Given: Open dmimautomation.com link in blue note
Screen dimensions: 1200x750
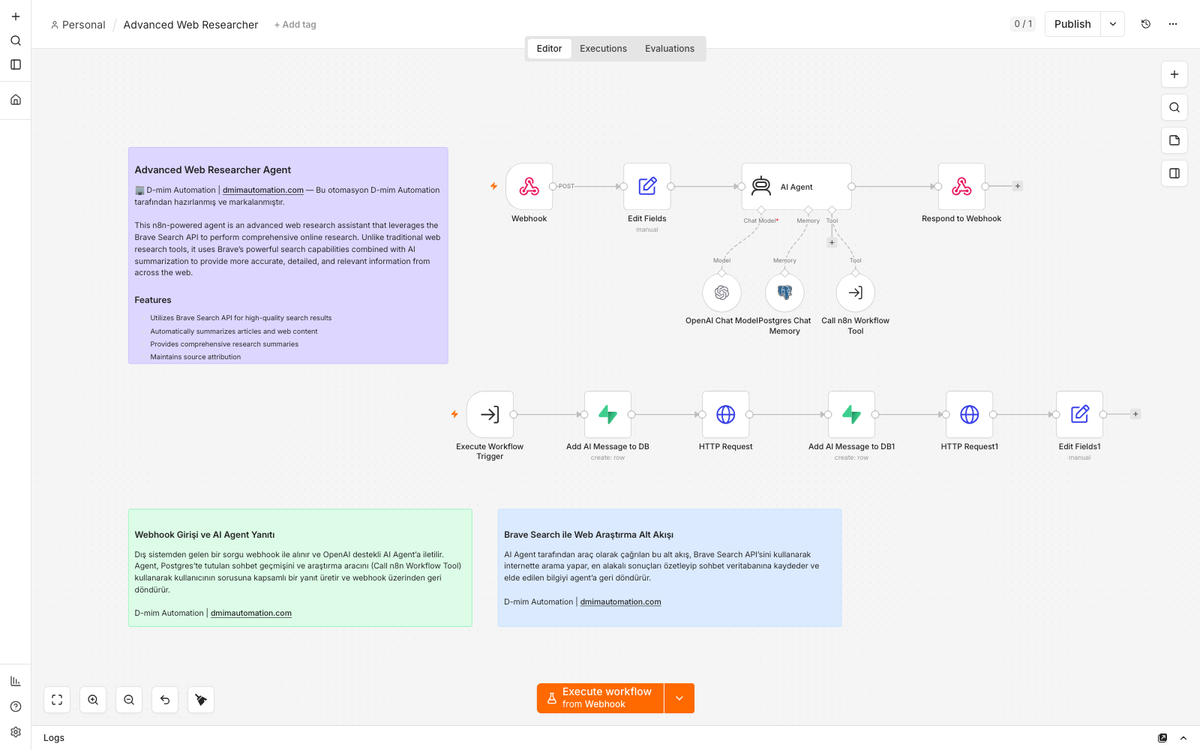Looking at the screenshot, I should coord(621,602).
